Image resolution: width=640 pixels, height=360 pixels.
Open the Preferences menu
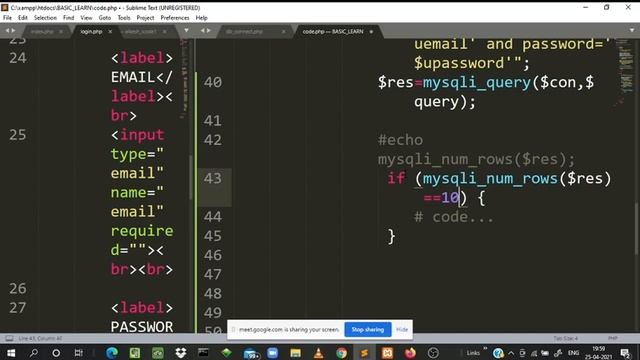tap(175, 18)
